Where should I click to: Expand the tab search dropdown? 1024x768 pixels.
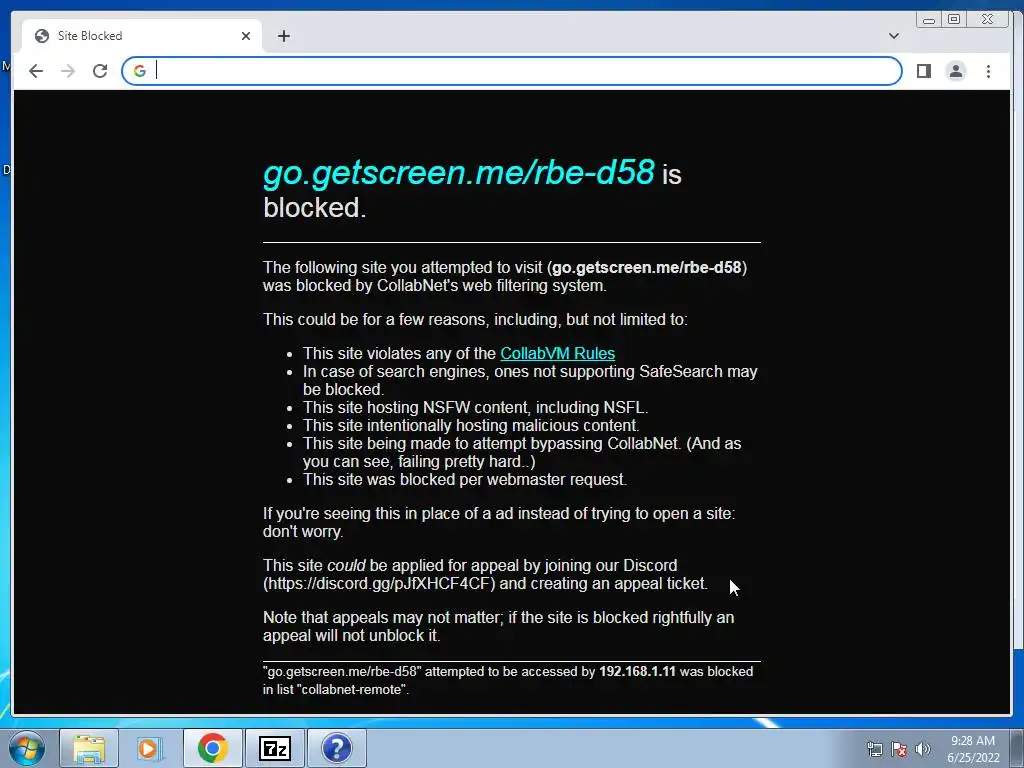click(893, 36)
